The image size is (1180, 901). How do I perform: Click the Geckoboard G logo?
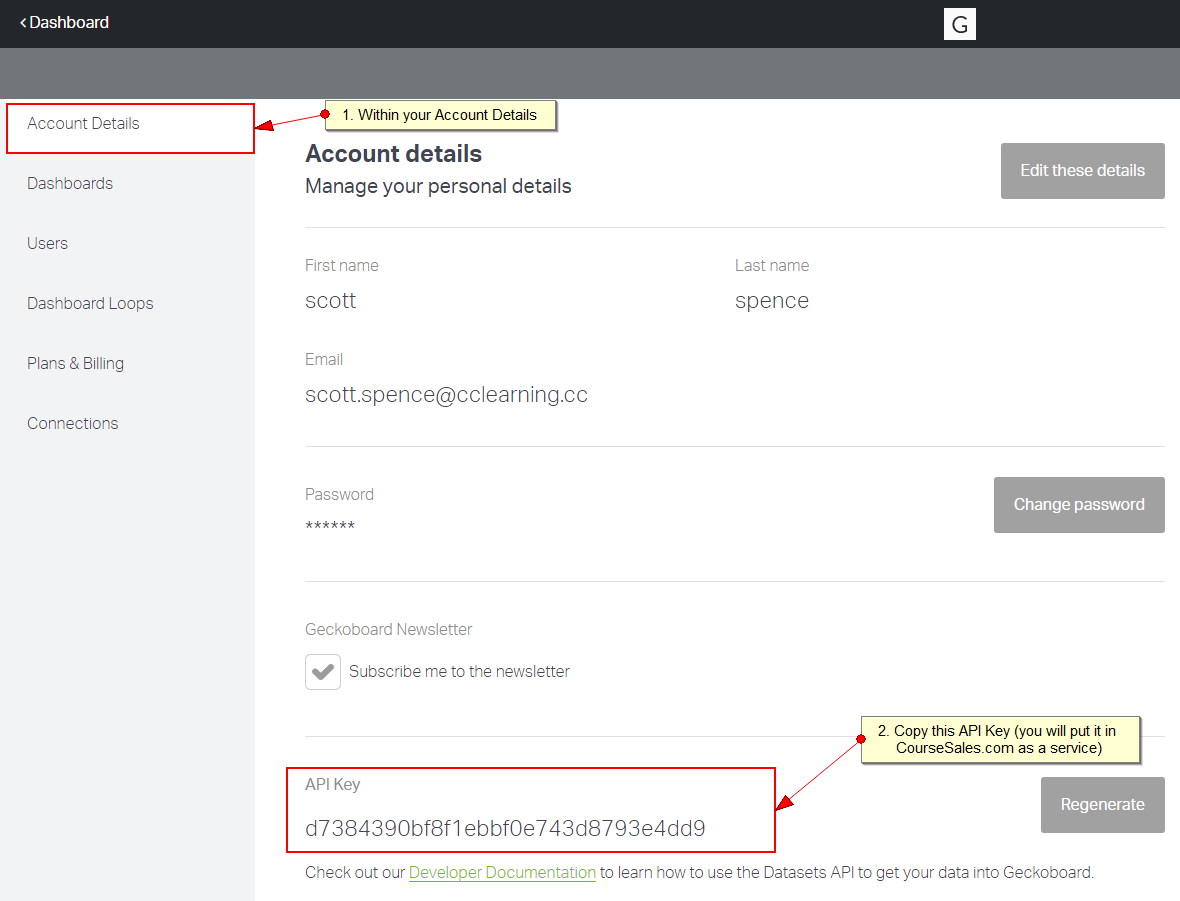coord(959,25)
